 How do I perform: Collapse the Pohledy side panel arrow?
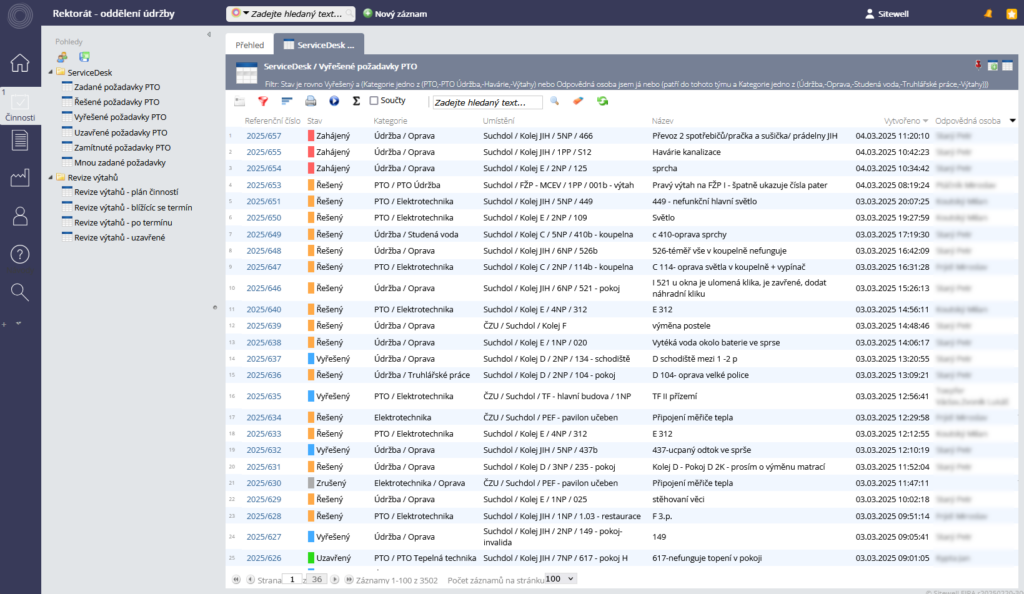[x=209, y=35]
